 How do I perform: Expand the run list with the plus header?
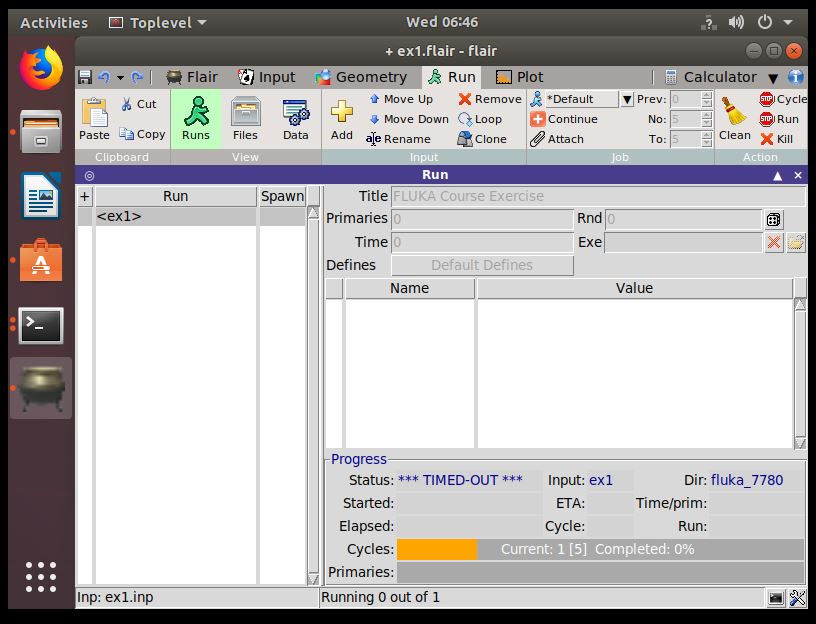pos(85,197)
